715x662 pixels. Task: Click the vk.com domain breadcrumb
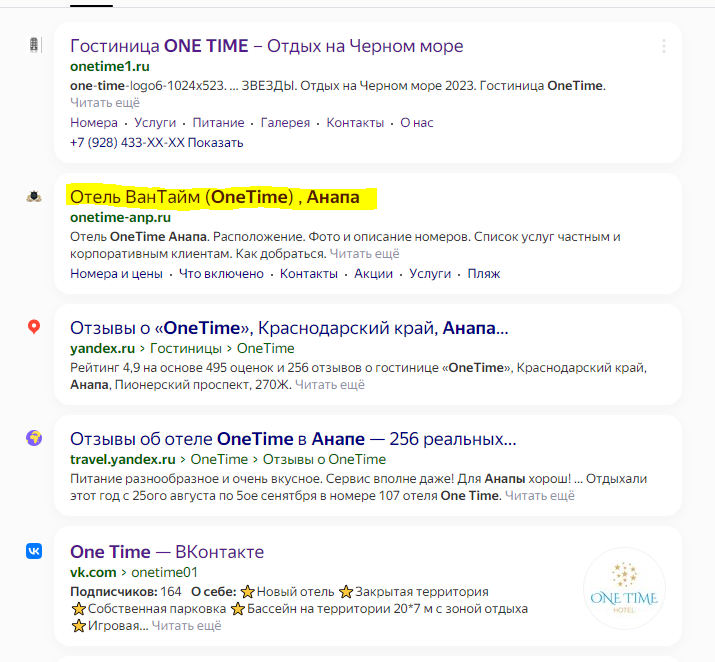click(x=93, y=572)
